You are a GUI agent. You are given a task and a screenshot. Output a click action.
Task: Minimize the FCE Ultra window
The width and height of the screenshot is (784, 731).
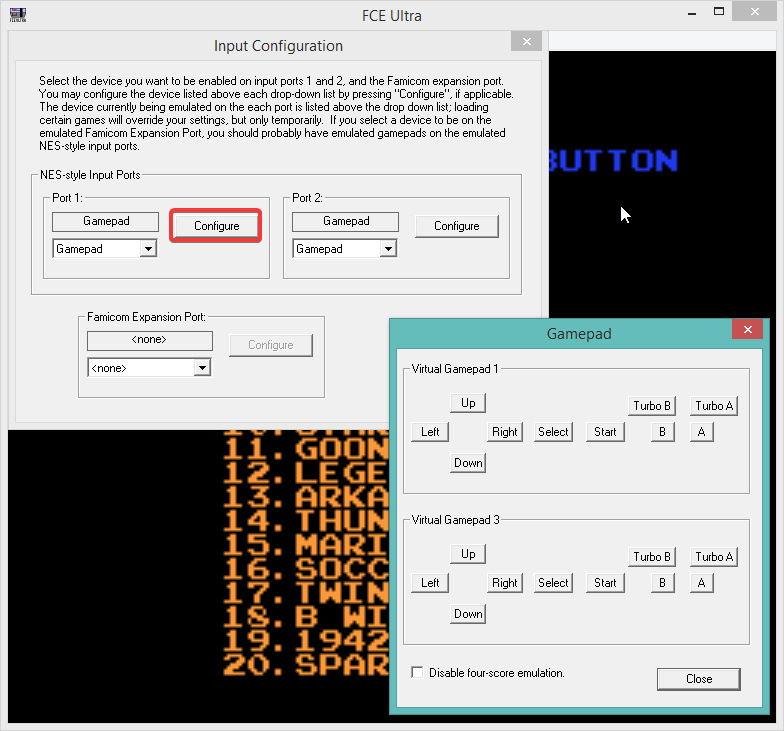(x=692, y=13)
